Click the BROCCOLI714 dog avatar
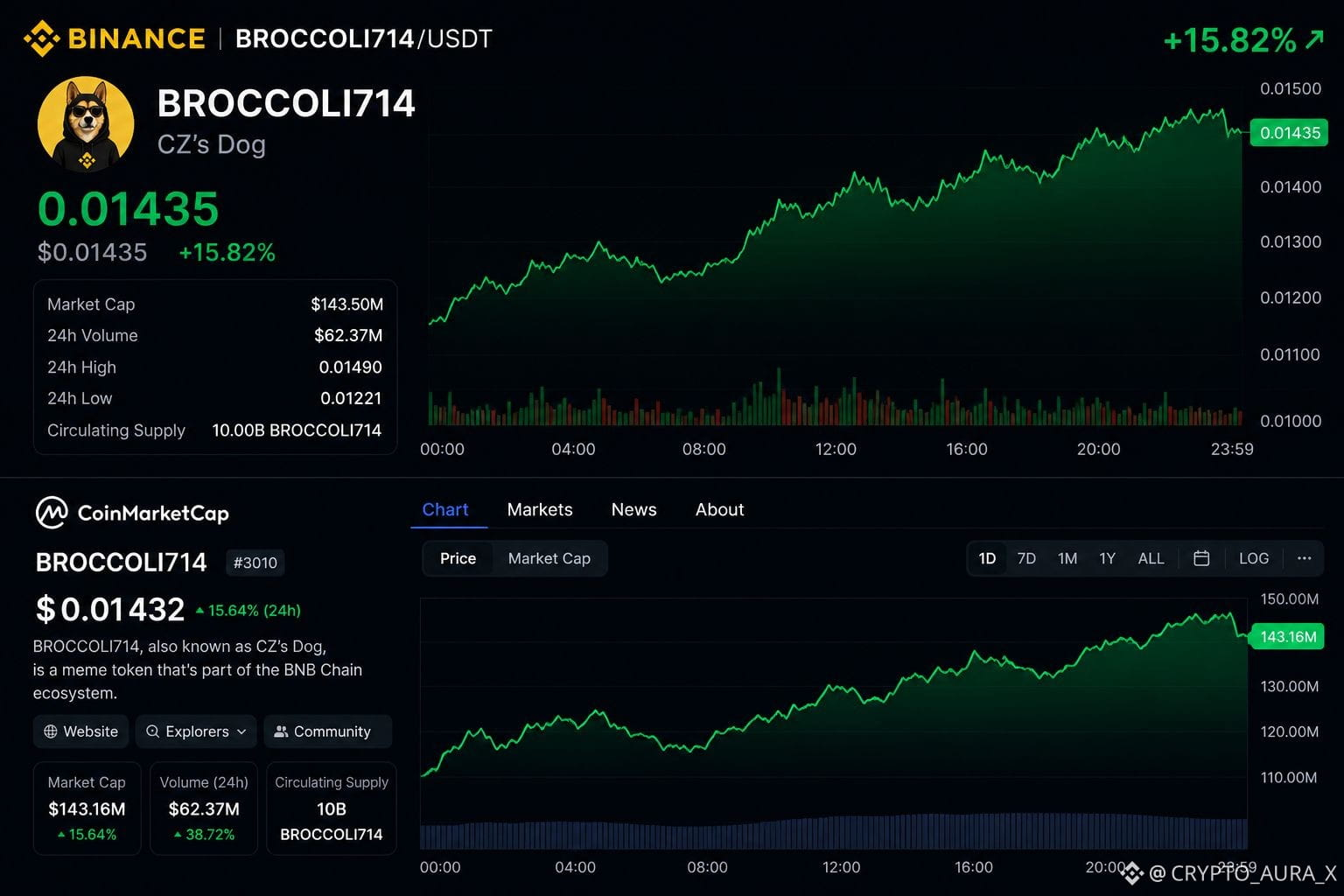 click(86, 123)
